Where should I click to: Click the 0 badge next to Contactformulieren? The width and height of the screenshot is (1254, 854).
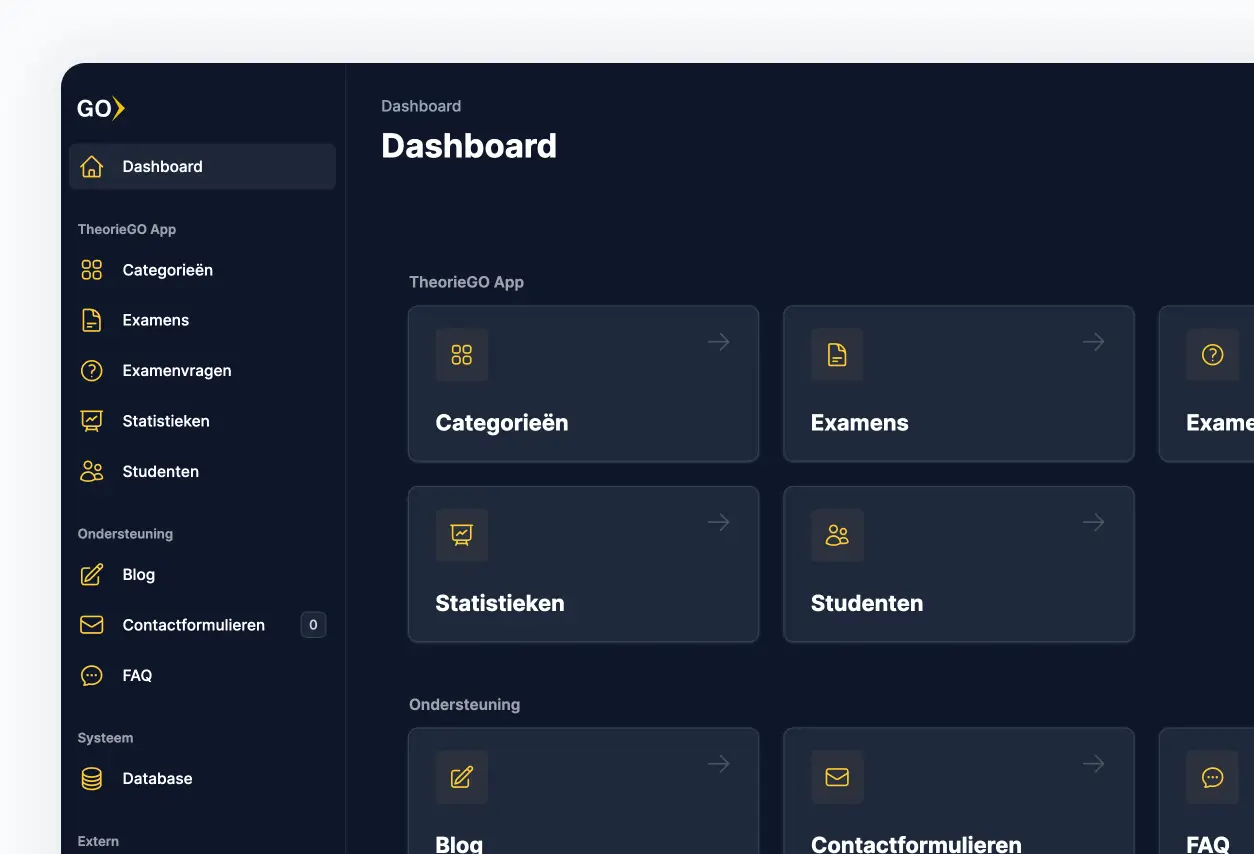312,624
